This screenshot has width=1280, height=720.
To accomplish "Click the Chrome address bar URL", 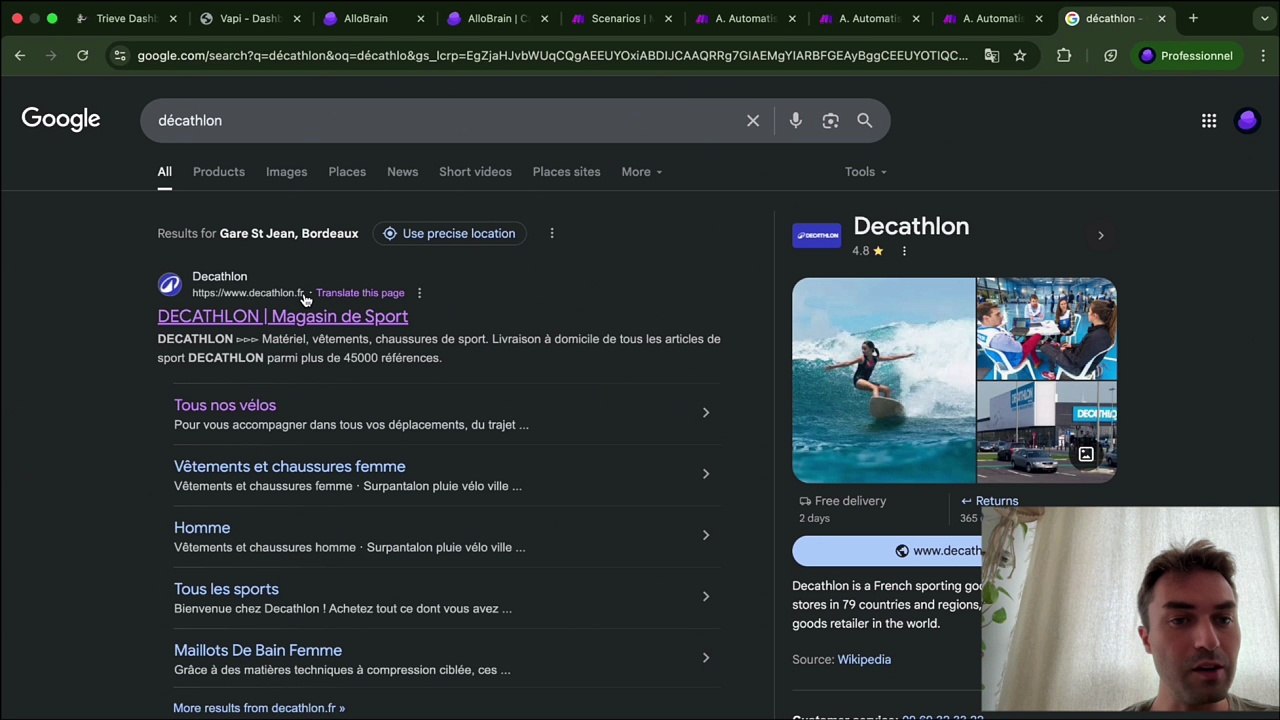I will pyautogui.click(x=553, y=56).
